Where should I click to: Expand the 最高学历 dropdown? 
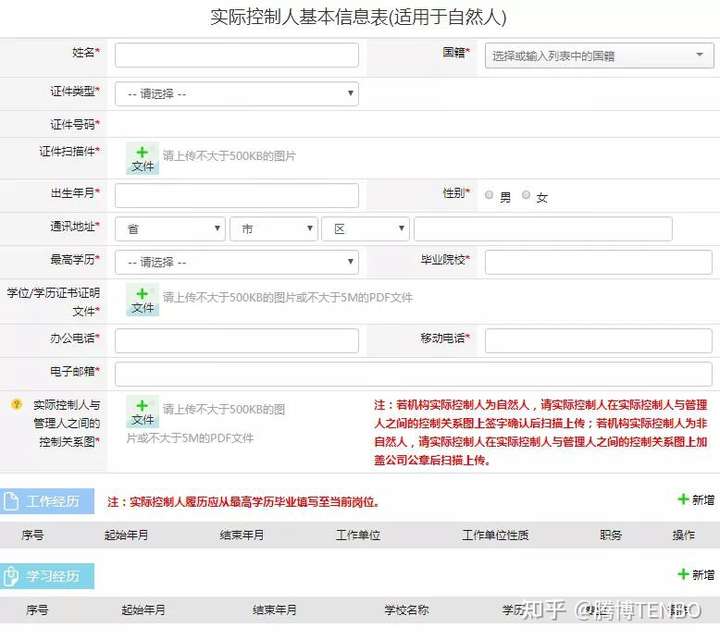pyautogui.click(x=236, y=262)
